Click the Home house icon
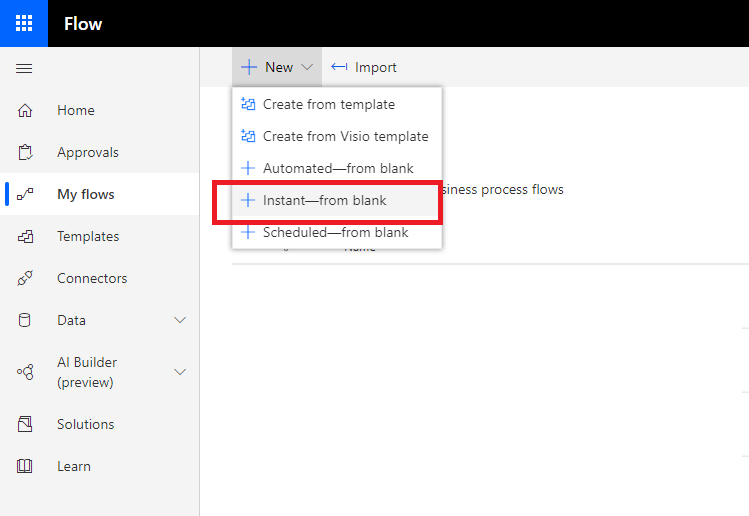749x516 pixels. pyautogui.click(x=25, y=110)
